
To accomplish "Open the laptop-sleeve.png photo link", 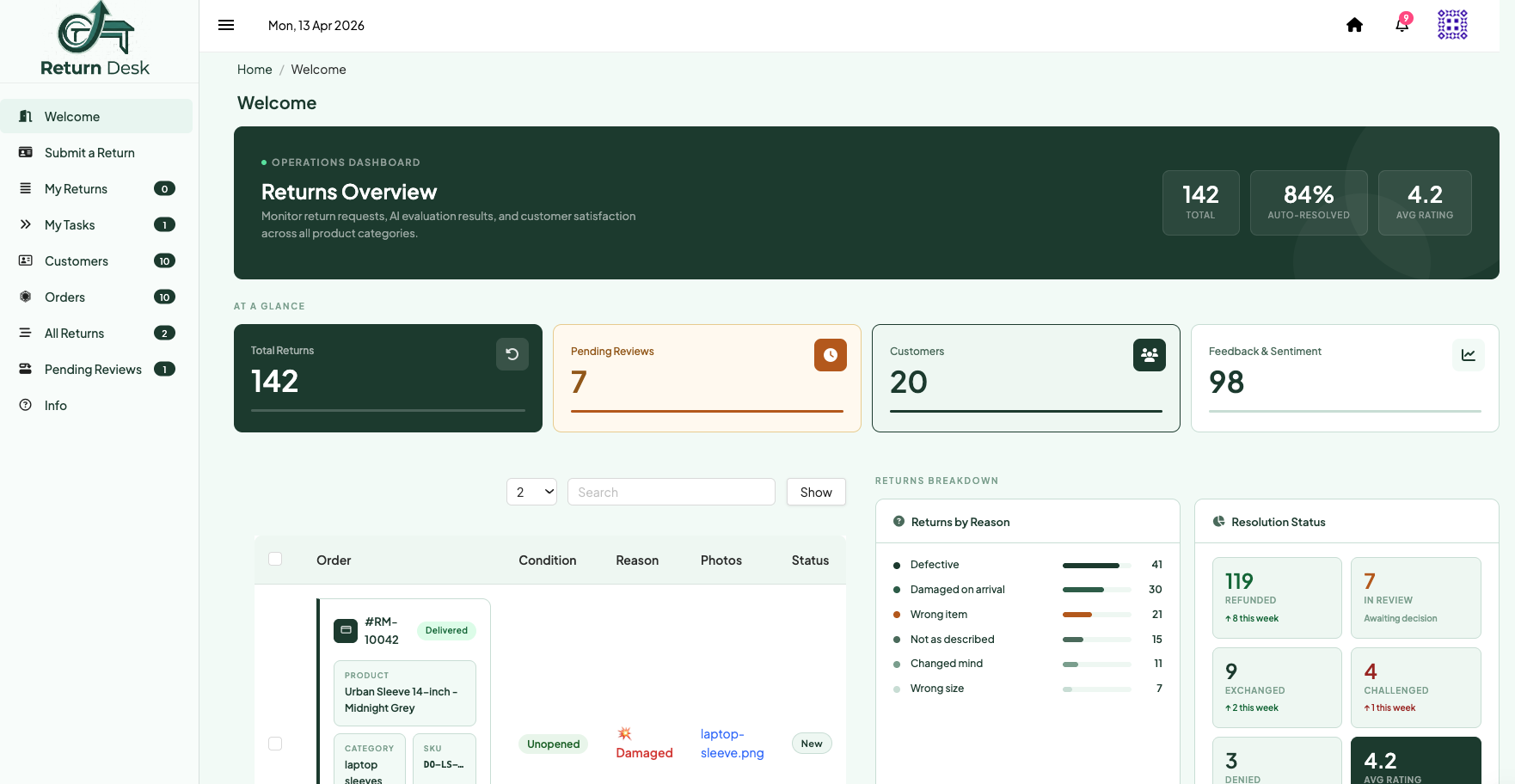I will 732,744.
